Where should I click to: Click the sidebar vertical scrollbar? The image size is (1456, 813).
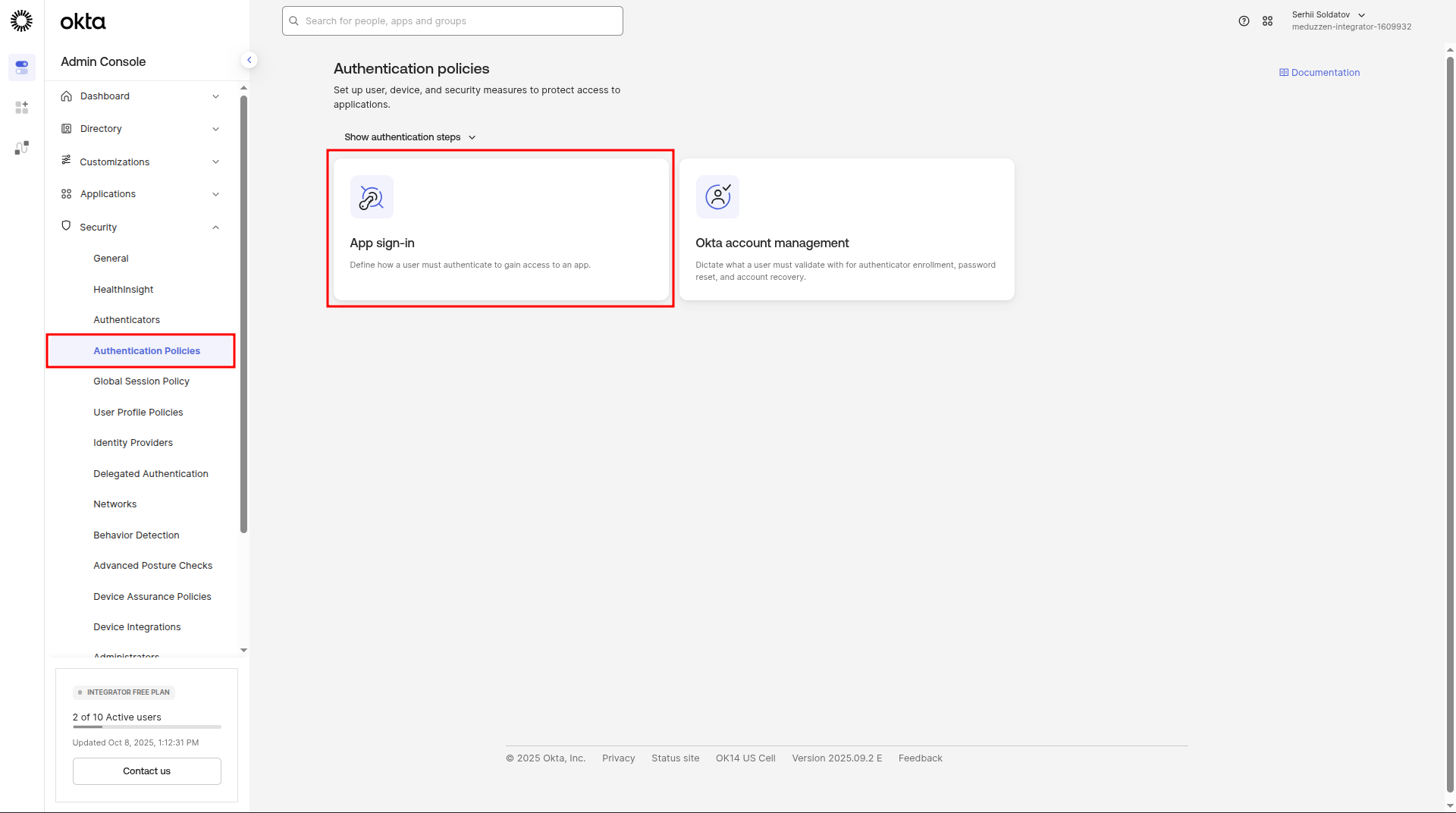click(243, 314)
